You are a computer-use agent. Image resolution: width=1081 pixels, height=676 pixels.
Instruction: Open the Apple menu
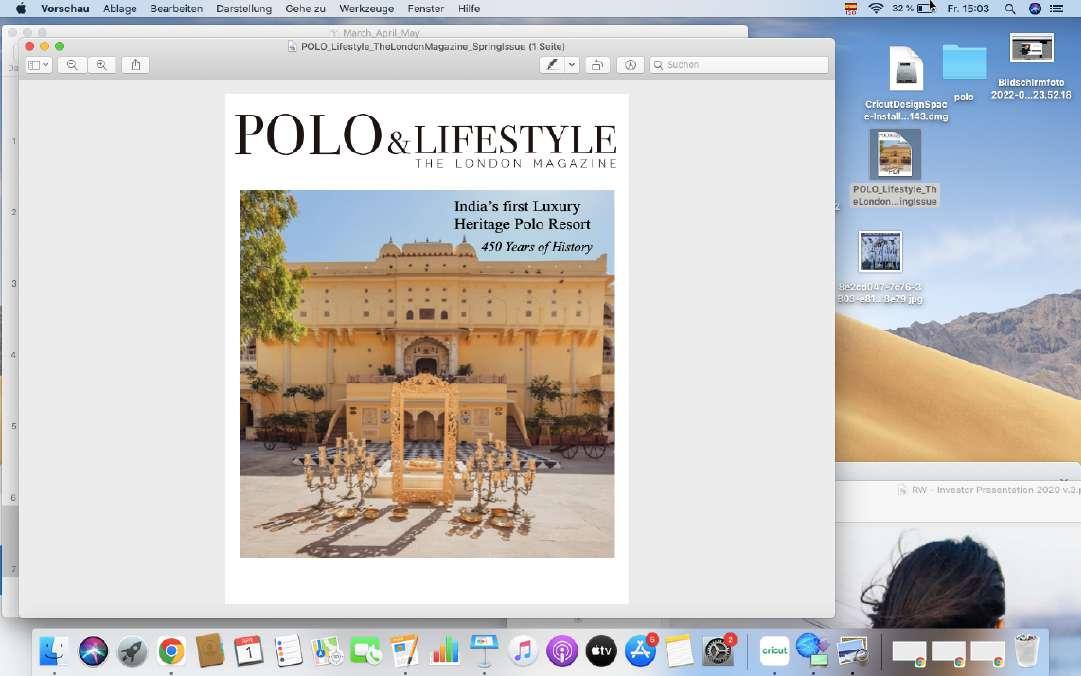pyautogui.click(x=21, y=8)
